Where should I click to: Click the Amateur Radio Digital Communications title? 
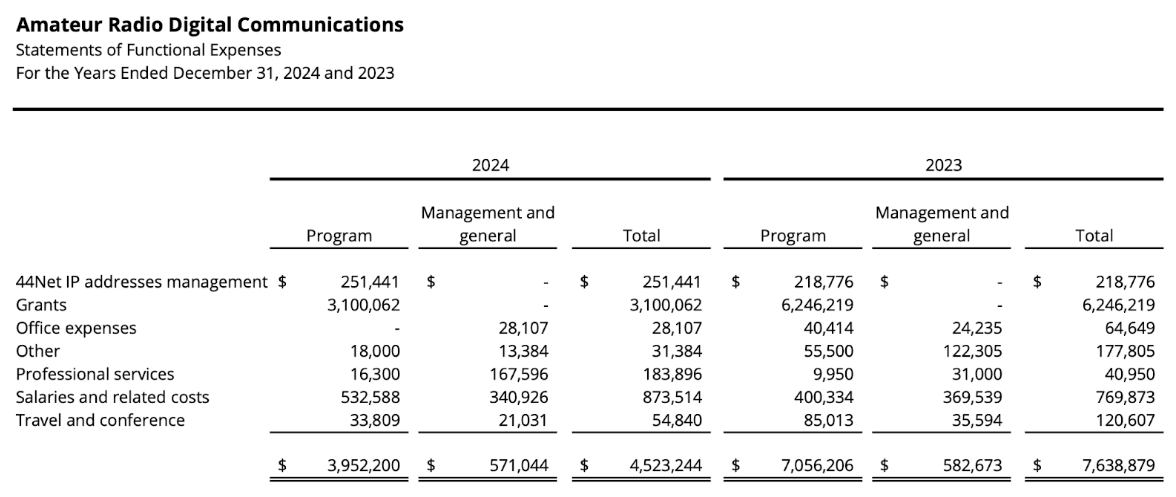pyautogui.click(x=211, y=25)
